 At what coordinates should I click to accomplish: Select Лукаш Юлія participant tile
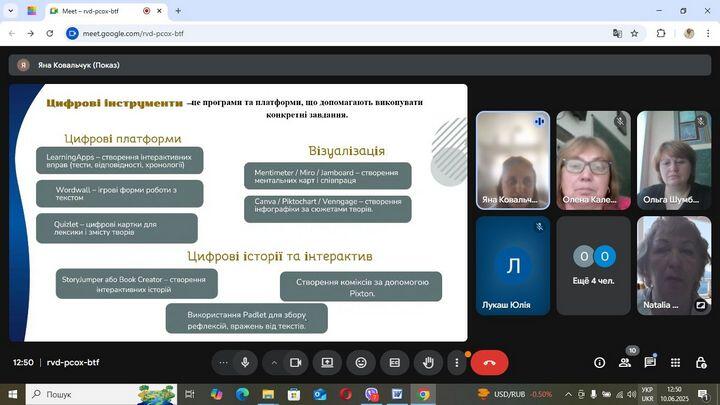click(513, 265)
